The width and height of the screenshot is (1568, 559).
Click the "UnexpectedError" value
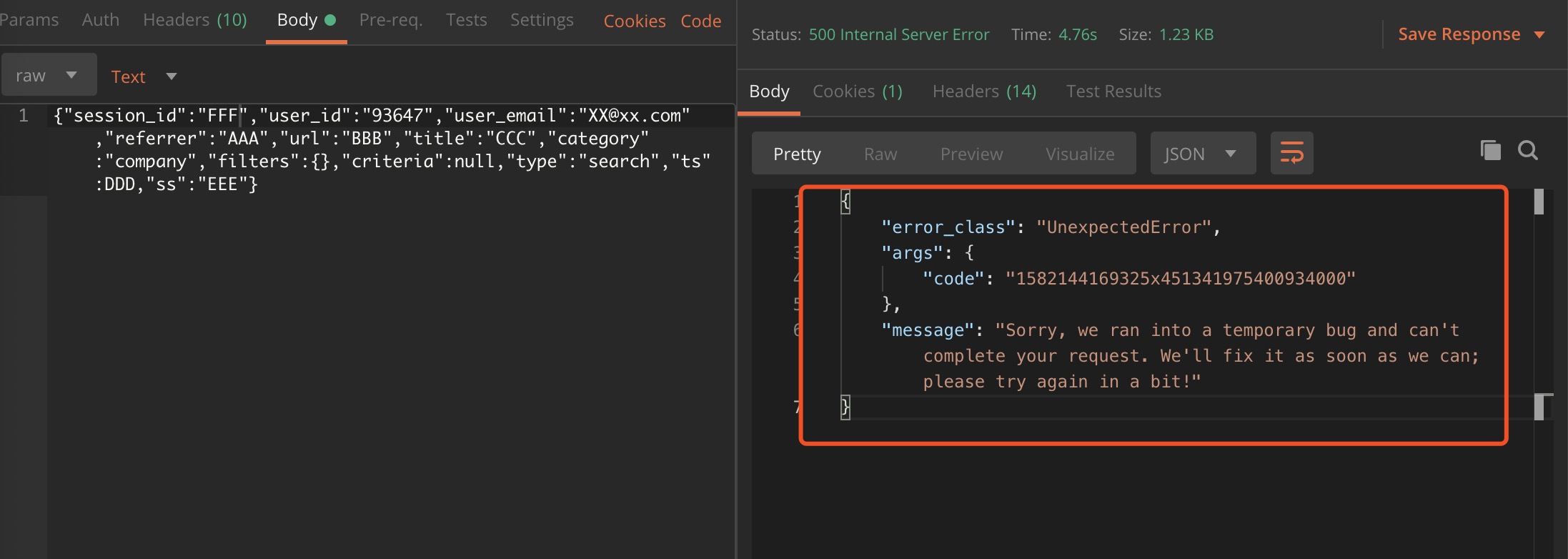click(1123, 227)
